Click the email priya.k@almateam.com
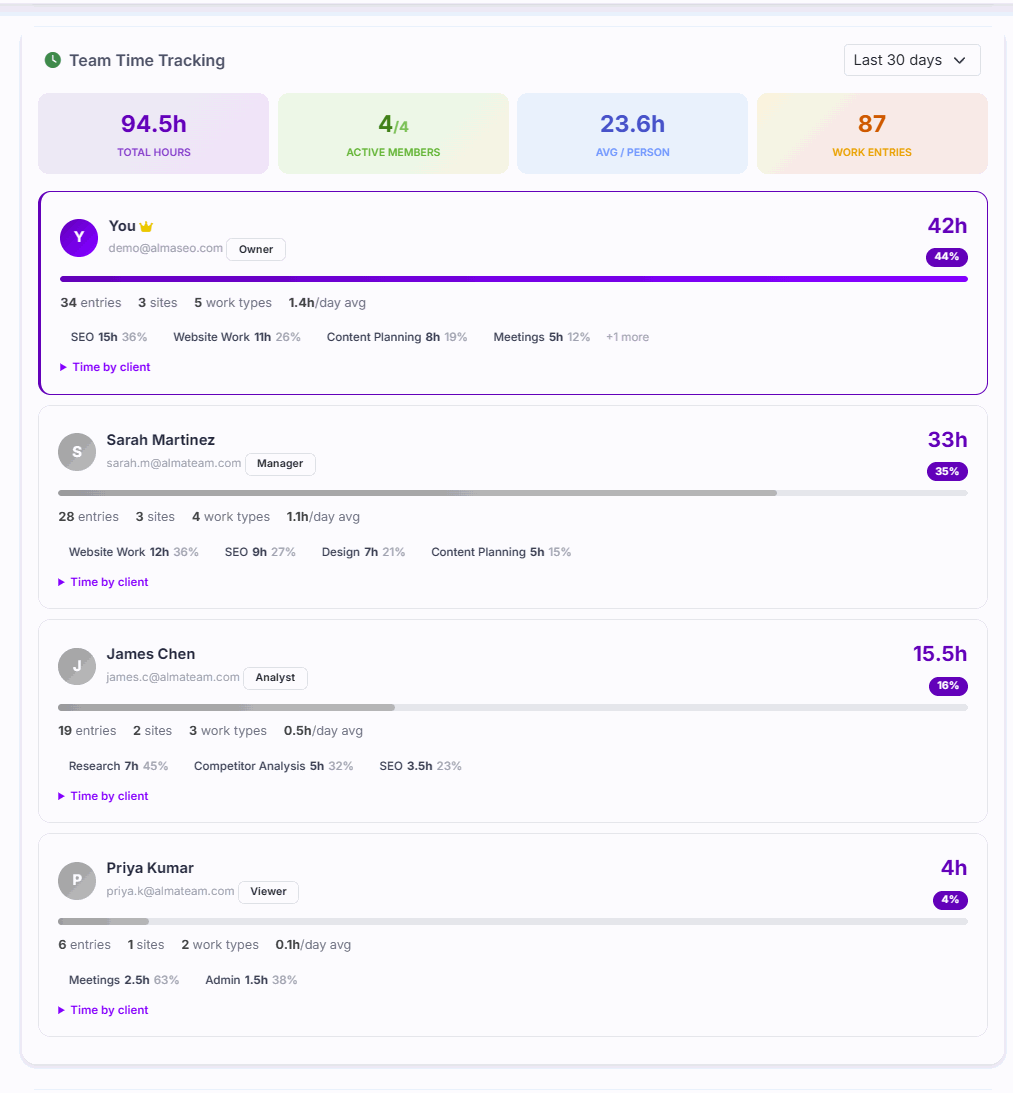This screenshot has width=1013, height=1093. (170, 891)
